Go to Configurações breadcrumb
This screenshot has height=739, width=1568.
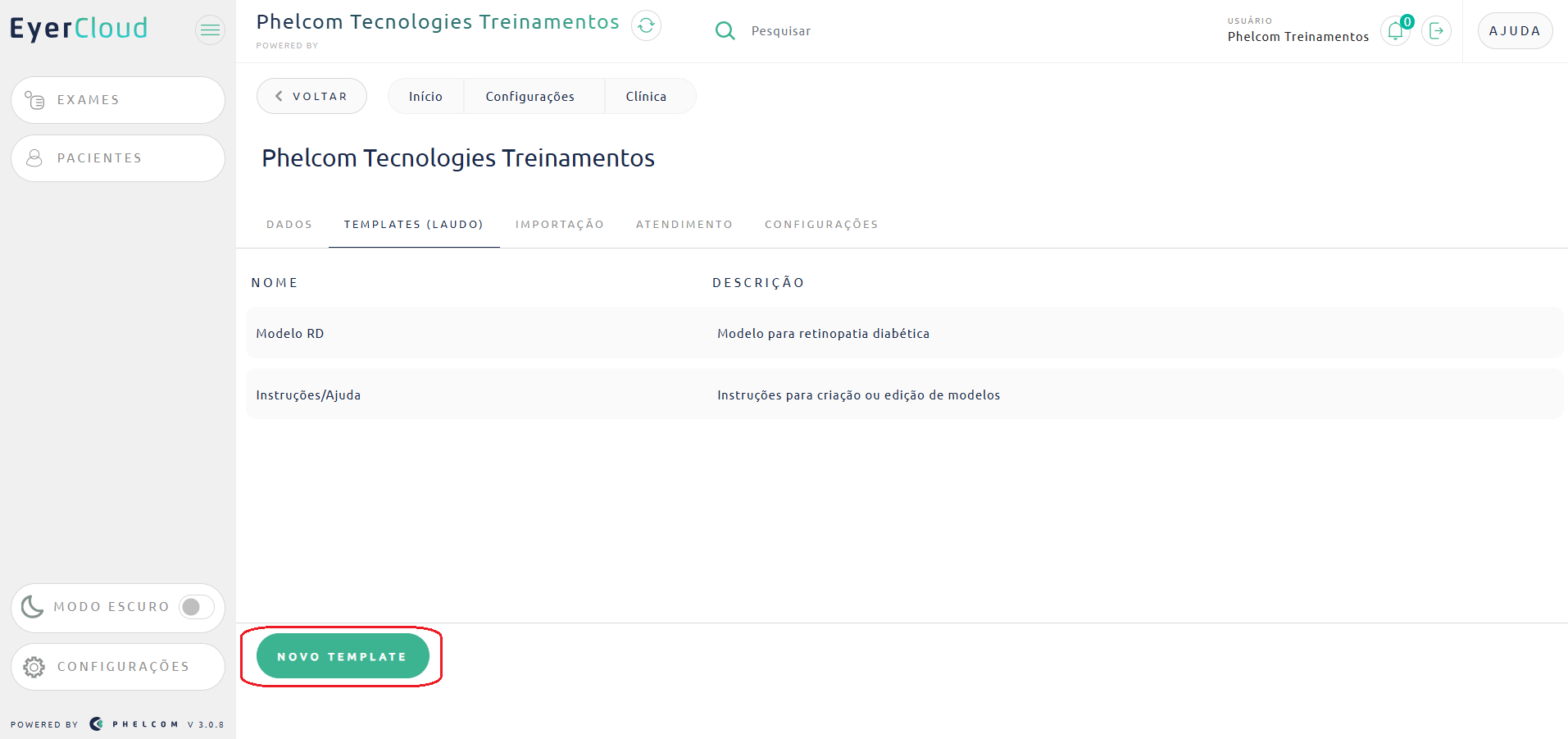pyautogui.click(x=530, y=96)
